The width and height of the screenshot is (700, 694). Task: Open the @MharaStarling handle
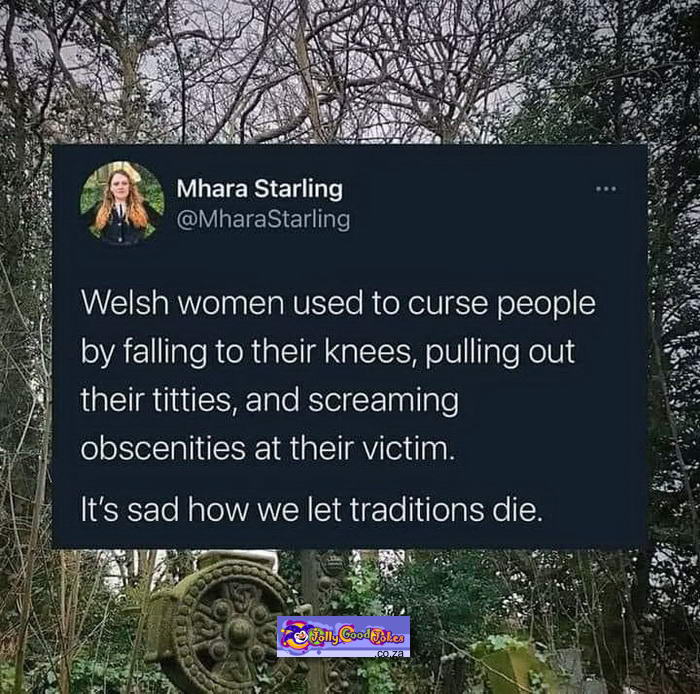pyautogui.click(x=263, y=220)
